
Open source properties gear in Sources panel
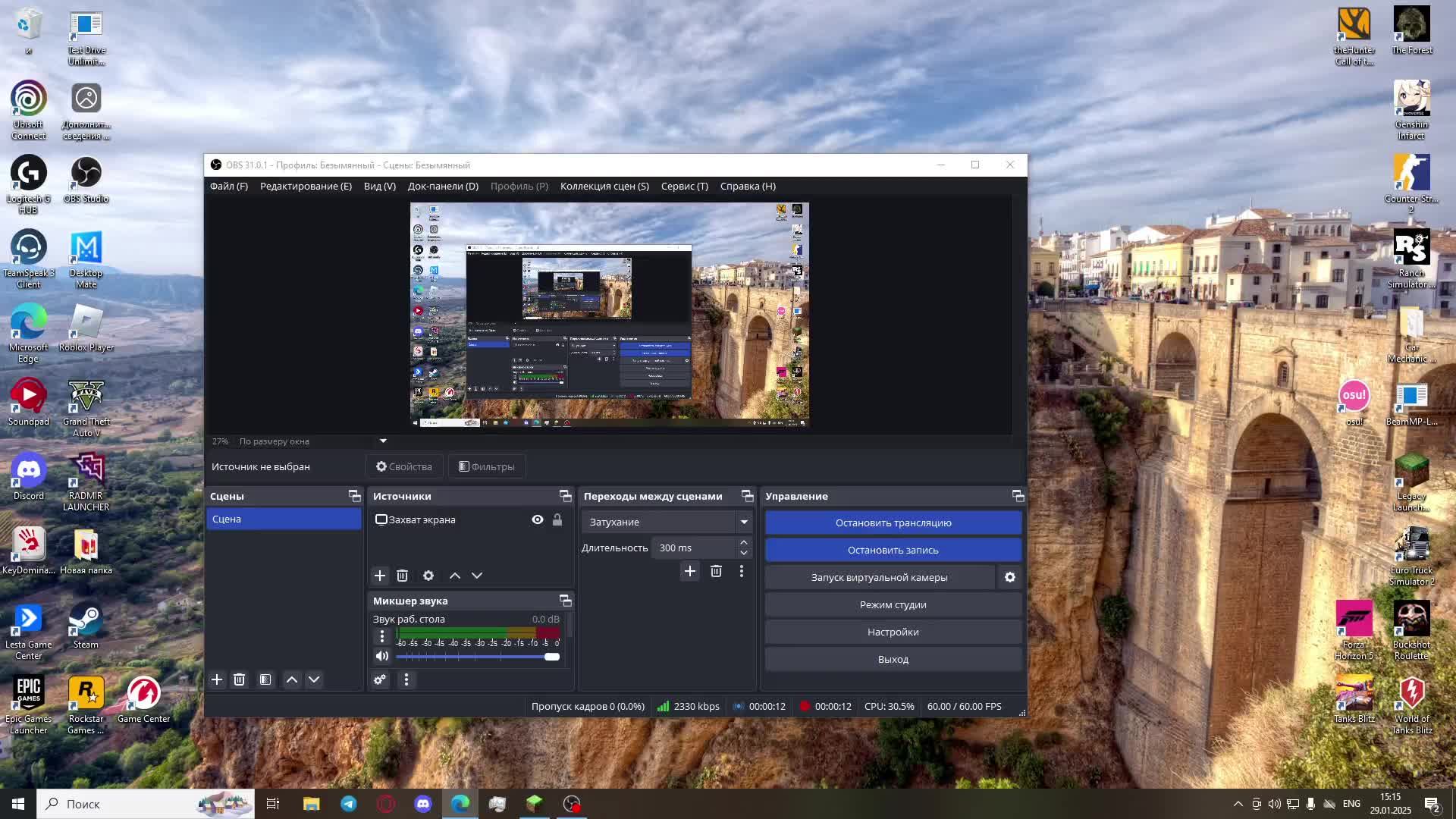coord(428,576)
